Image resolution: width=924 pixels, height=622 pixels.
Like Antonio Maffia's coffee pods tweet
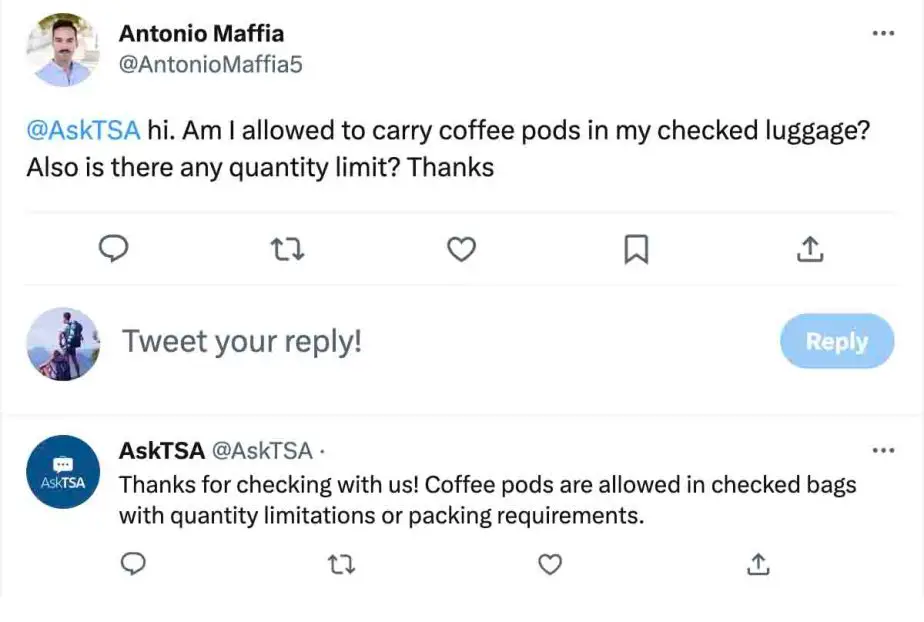[x=461, y=249]
